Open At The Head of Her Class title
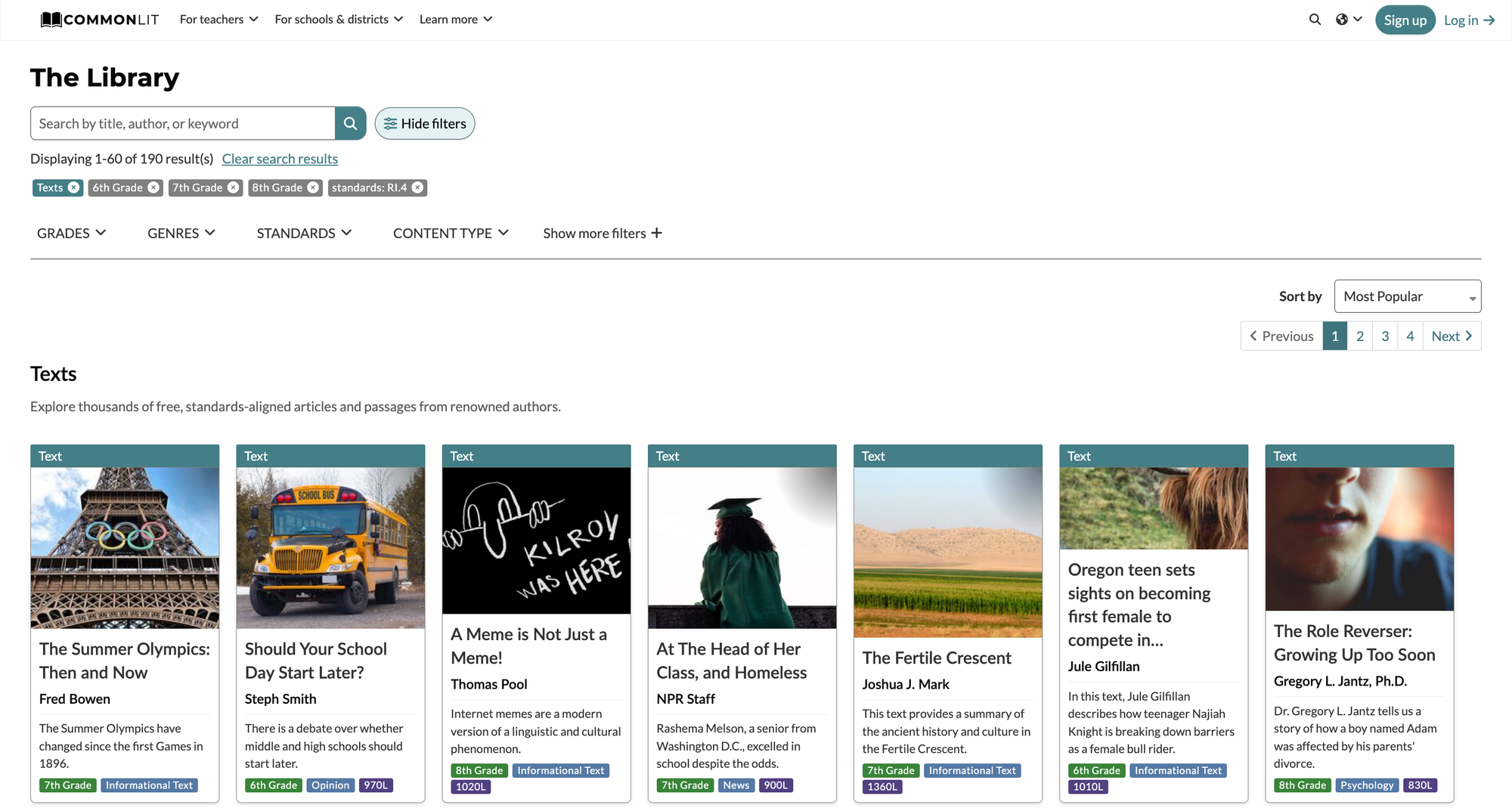 pos(731,661)
